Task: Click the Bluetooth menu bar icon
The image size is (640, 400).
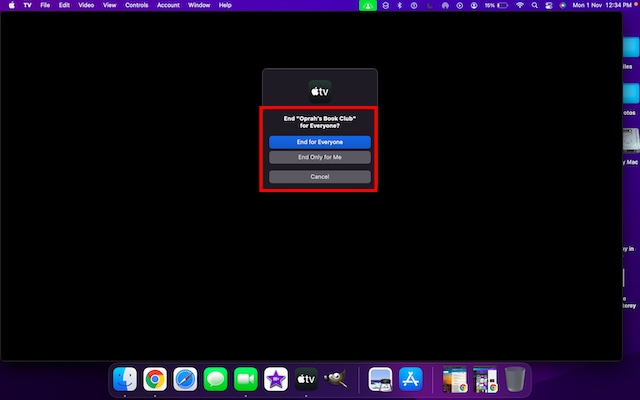Action: [x=400, y=5]
